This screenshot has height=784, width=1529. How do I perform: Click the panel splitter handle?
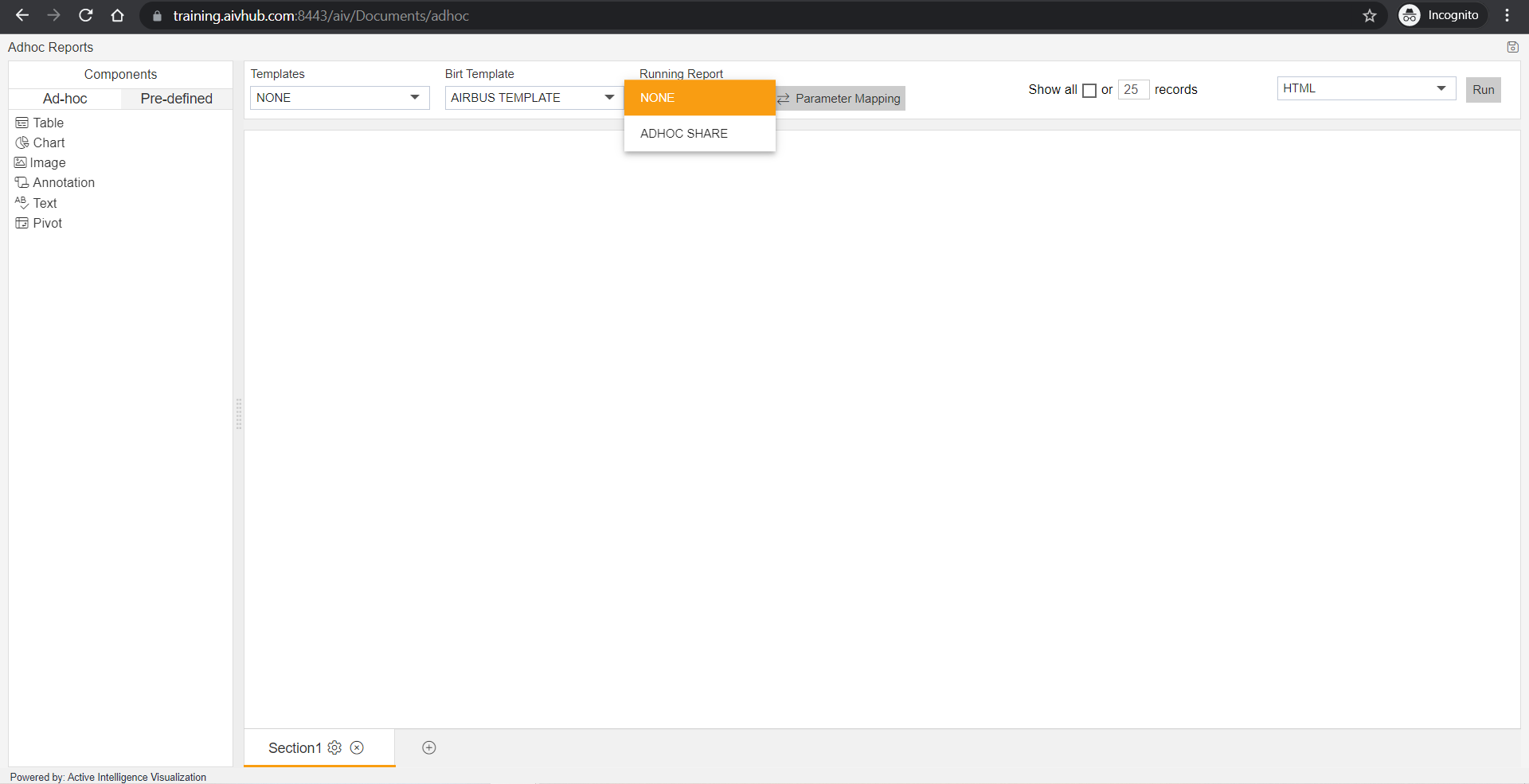click(x=238, y=414)
